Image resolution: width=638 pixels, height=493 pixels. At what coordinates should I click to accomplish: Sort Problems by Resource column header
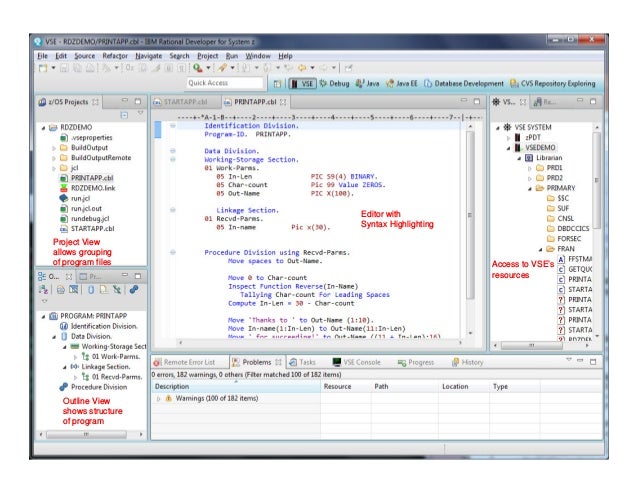tap(346, 386)
